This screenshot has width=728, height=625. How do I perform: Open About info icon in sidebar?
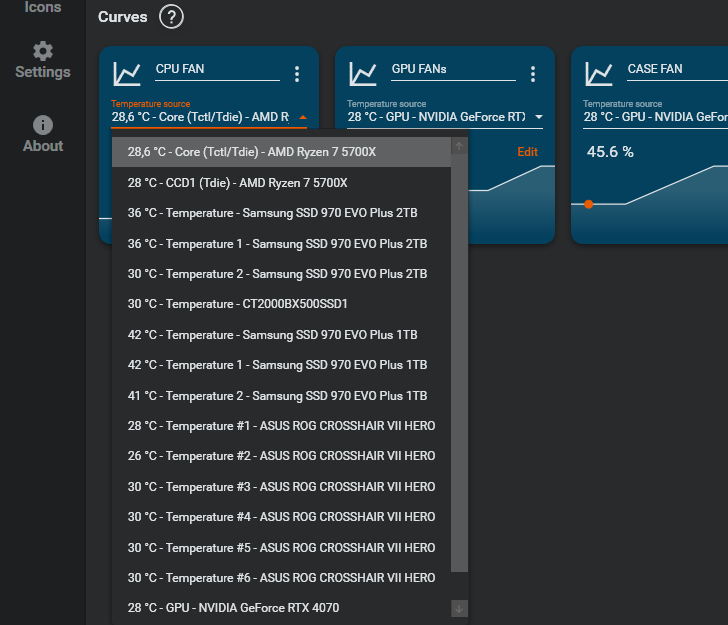click(x=43, y=125)
